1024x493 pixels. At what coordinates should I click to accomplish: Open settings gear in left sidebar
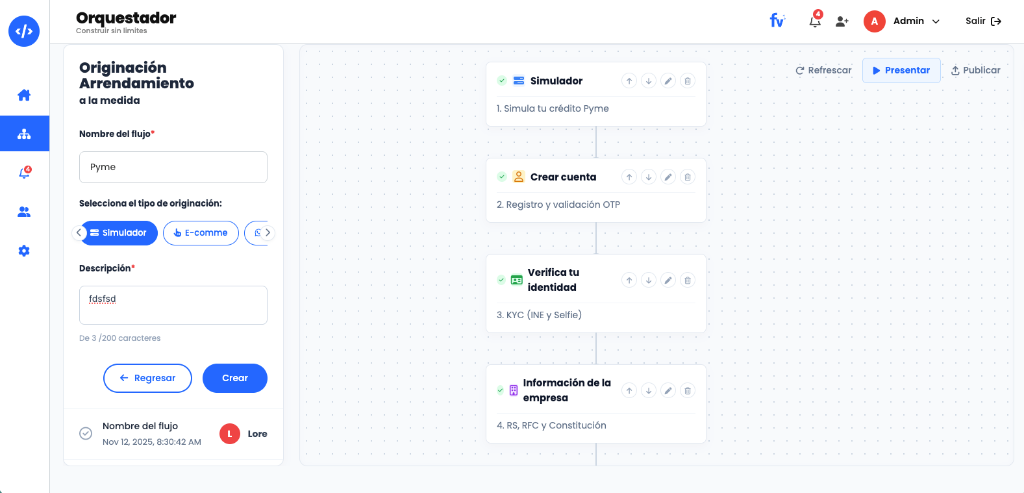pos(24,251)
